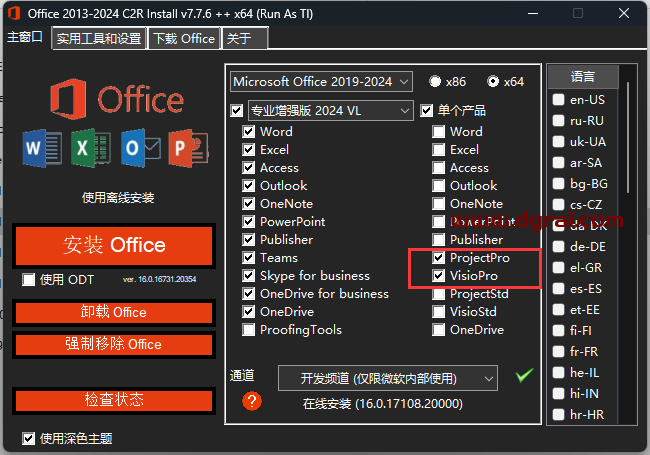Click the 卸载 Office button
Screen dimensions: 650x455
pyautogui.click(x=114, y=312)
